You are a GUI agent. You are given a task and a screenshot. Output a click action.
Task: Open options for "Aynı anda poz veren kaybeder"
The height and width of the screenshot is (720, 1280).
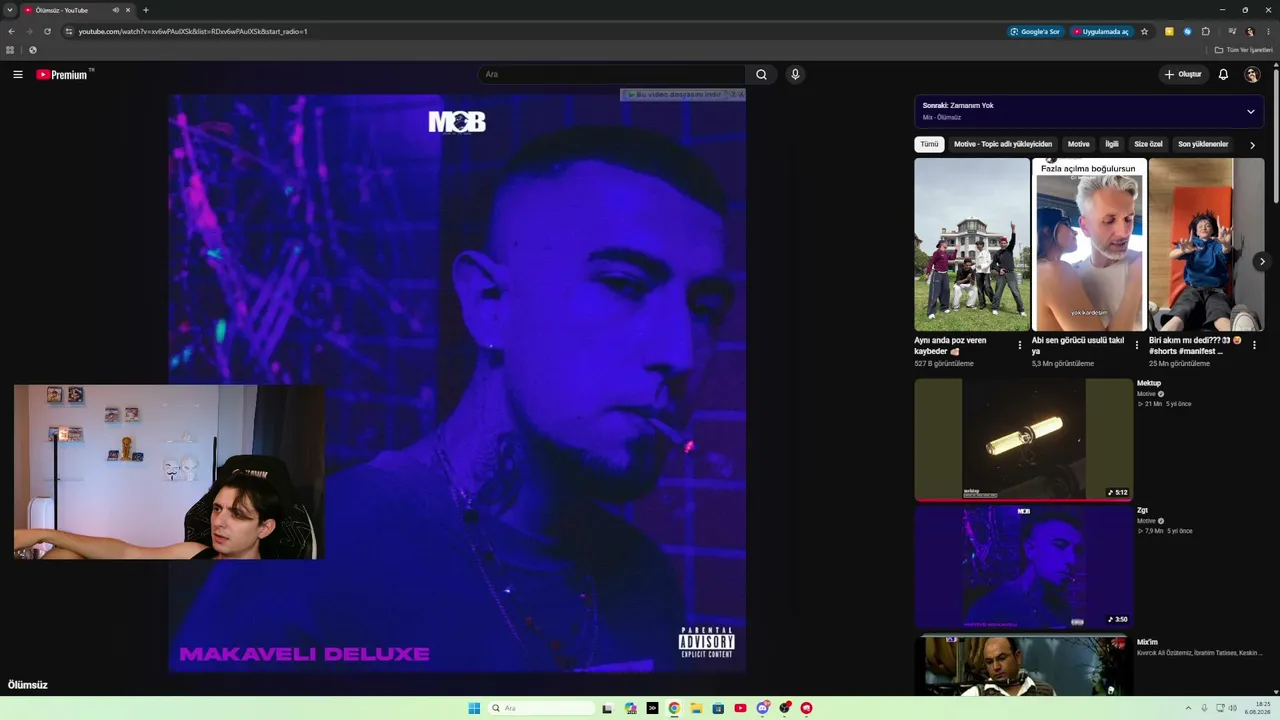point(1020,345)
